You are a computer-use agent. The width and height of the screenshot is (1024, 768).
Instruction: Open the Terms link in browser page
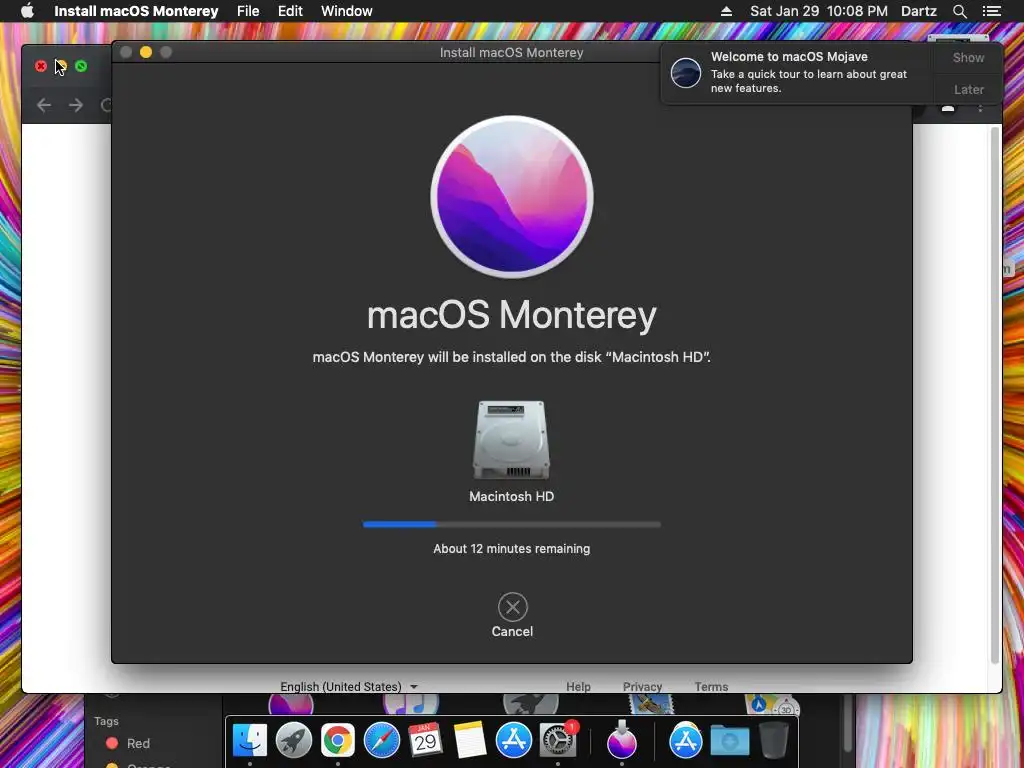point(711,686)
